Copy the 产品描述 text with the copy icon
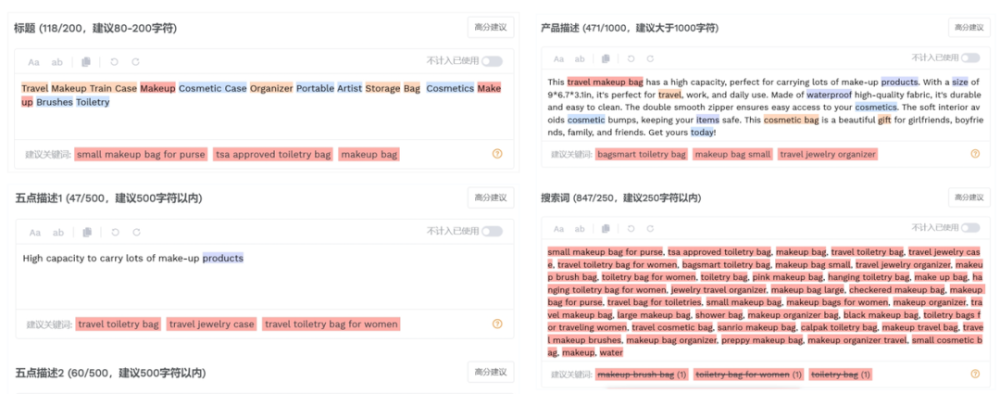1000x394 pixels. (x=606, y=59)
